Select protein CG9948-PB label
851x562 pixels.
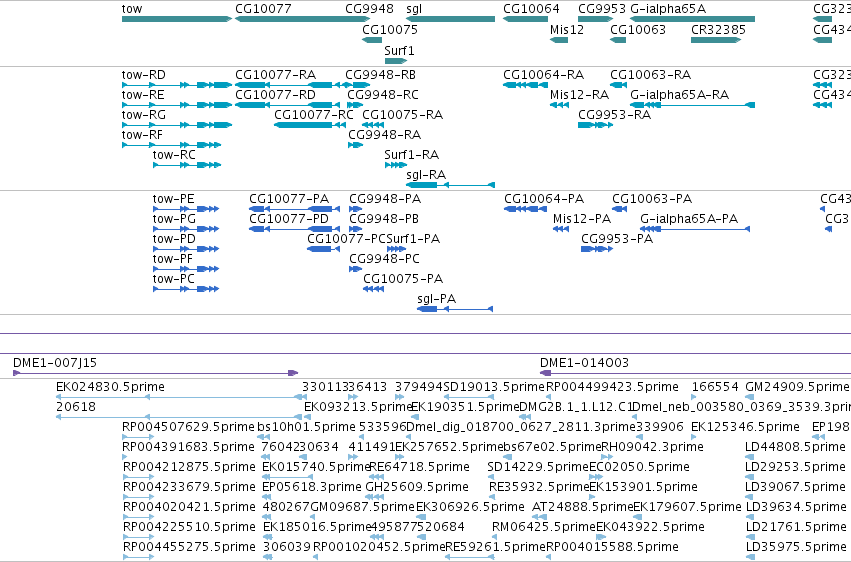(x=384, y=219)
